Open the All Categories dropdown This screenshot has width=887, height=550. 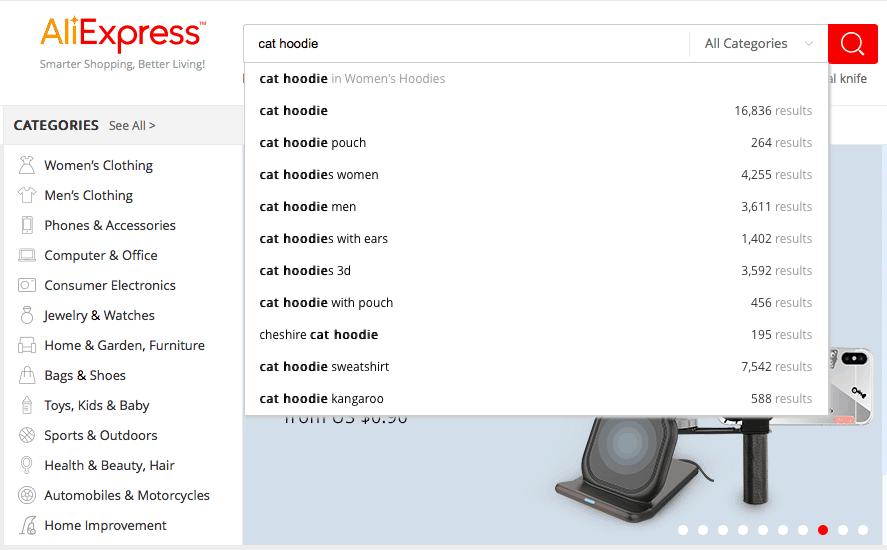point(758,44)
